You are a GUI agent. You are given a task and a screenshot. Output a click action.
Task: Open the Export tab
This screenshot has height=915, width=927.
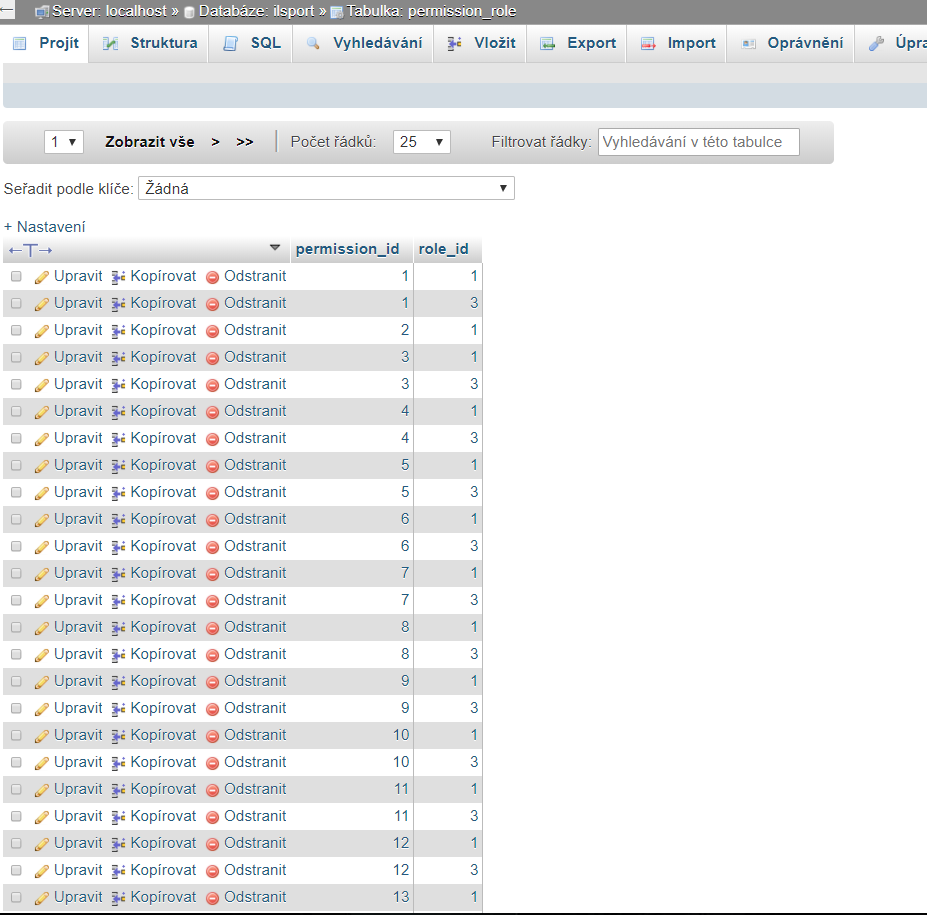point(576,43)
